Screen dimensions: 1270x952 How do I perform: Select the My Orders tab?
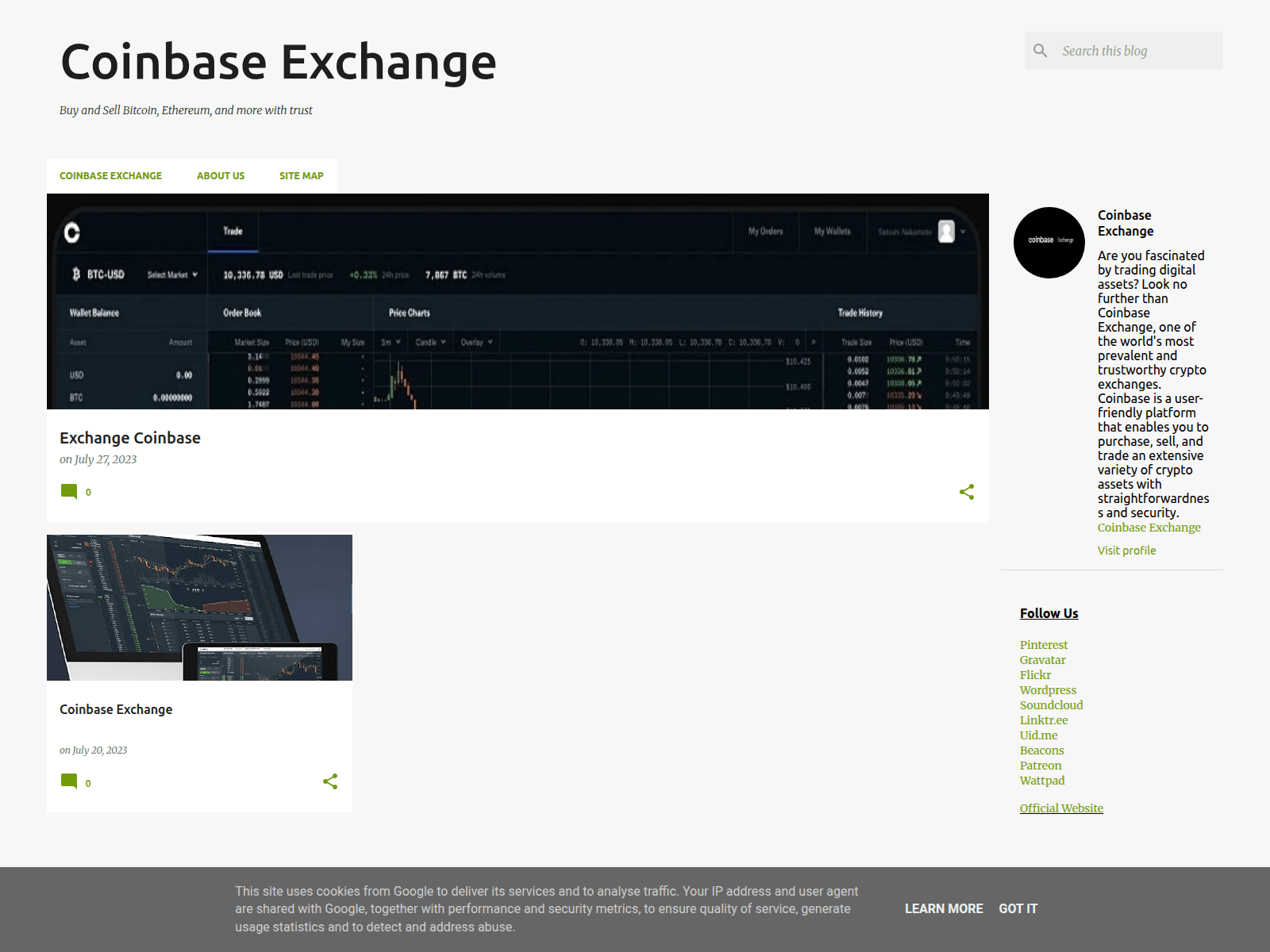point(765,232)
